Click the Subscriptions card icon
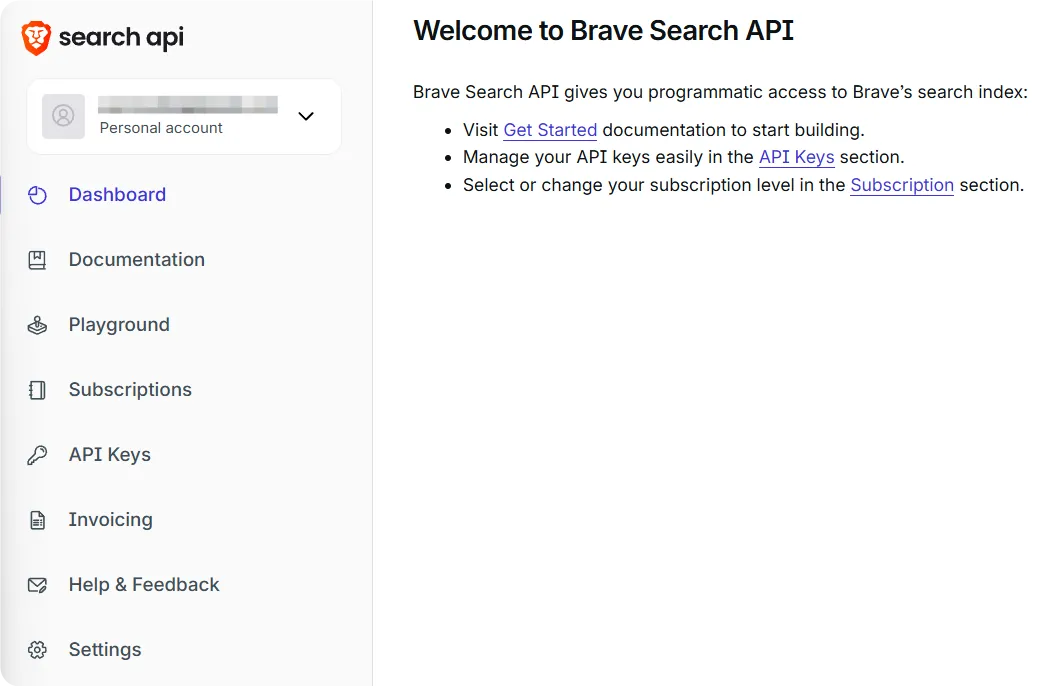Image resolution: width=1059 pixels, height=686 pixels. (x=37, y=389)
